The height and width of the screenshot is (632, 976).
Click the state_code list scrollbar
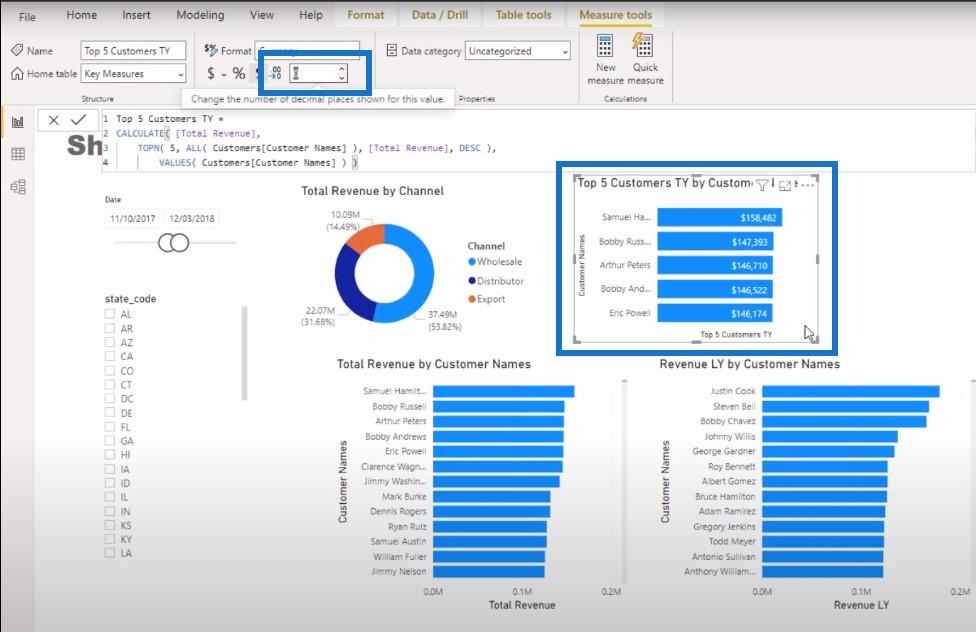click(245, 353)
